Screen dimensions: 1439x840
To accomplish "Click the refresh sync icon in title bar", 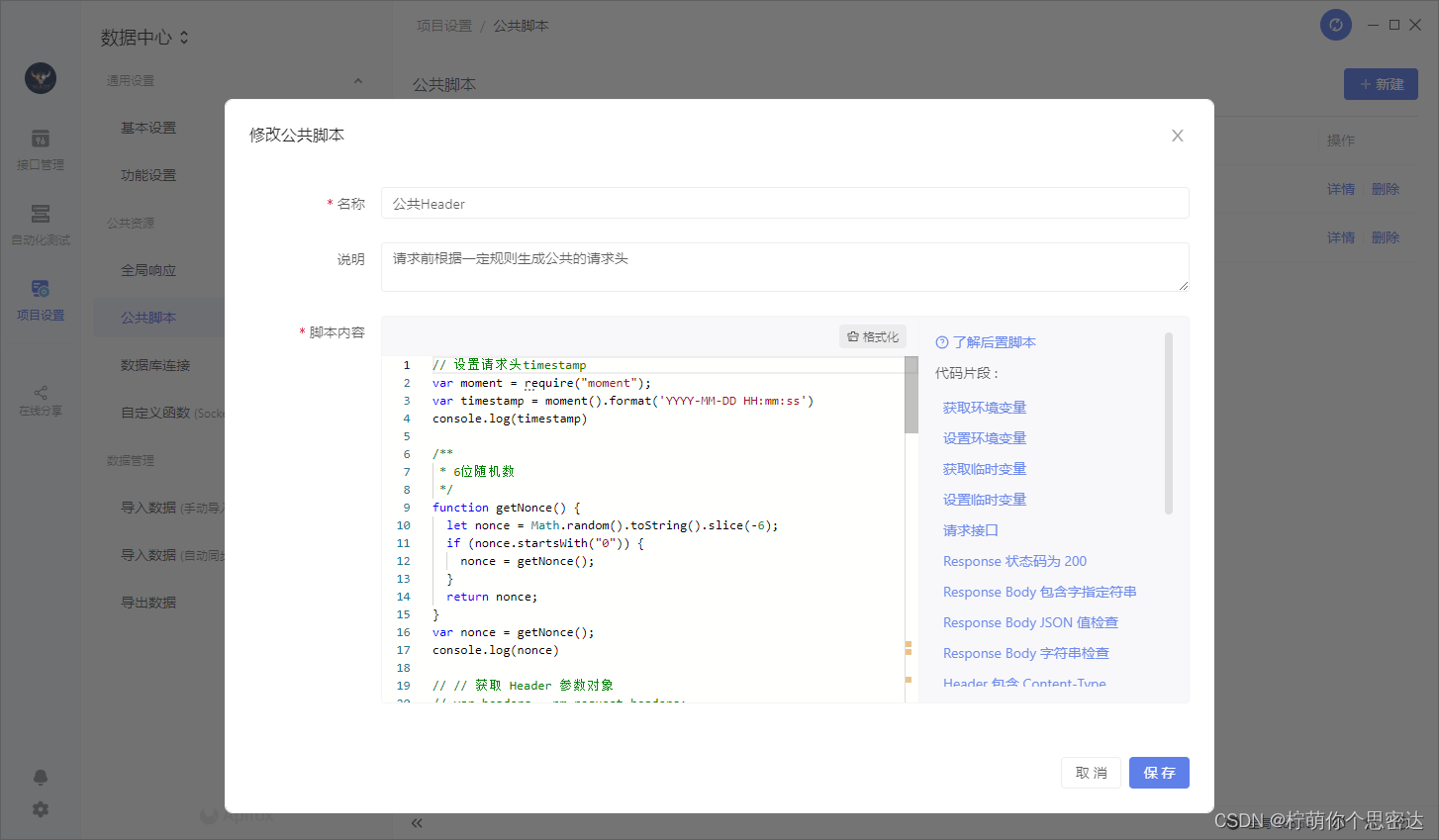I will [x=1336, y=25].
